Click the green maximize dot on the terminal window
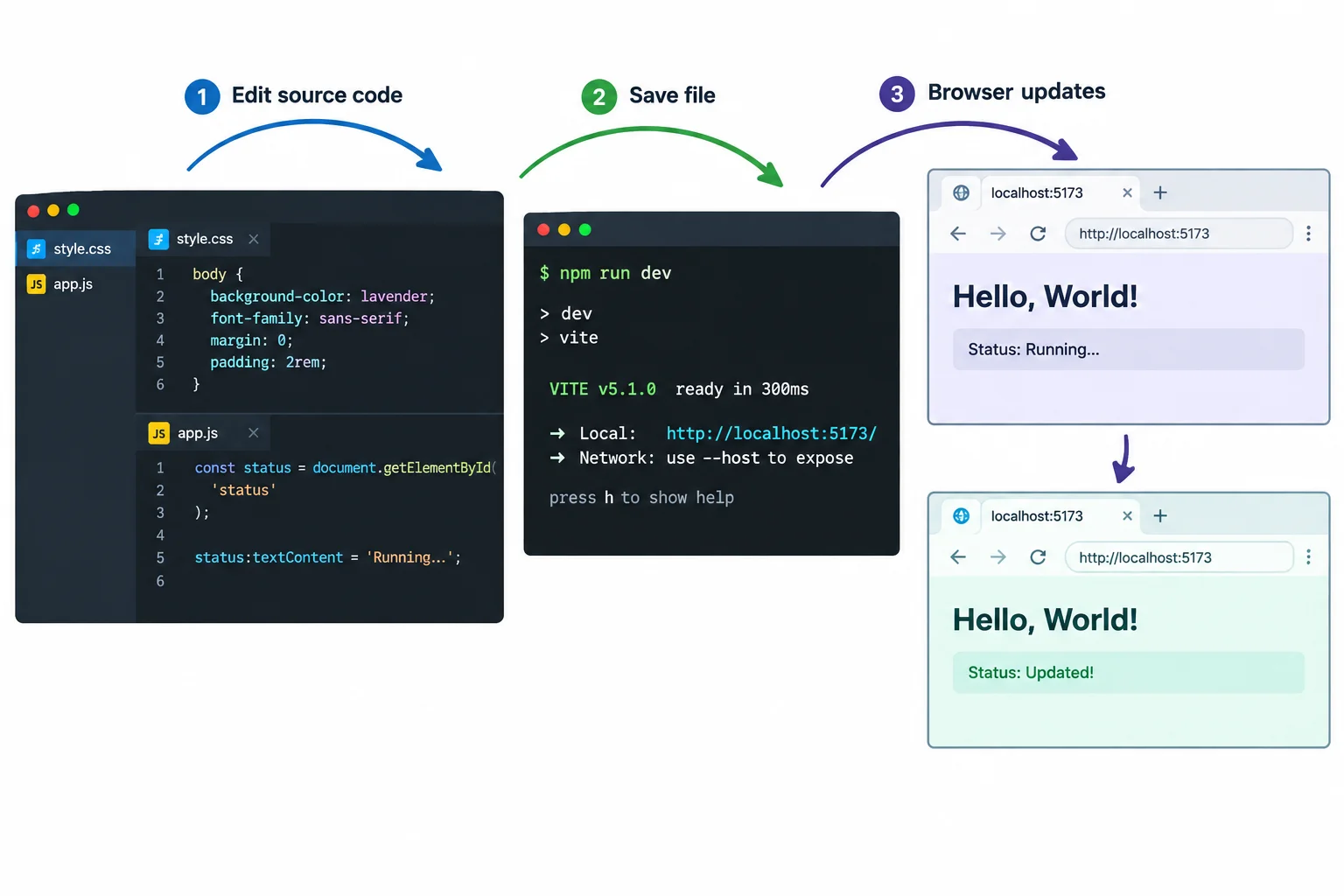Image resolution: width=1344 pixels, height=896 pixels. [x=585, y=230]
